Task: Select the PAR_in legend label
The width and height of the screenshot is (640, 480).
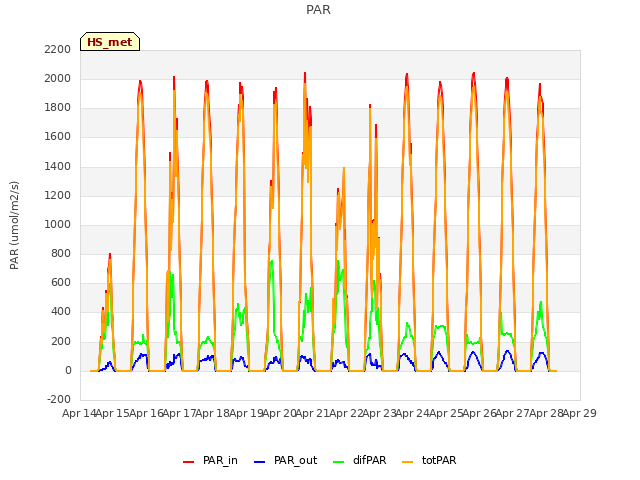Action: click(220, 460)
